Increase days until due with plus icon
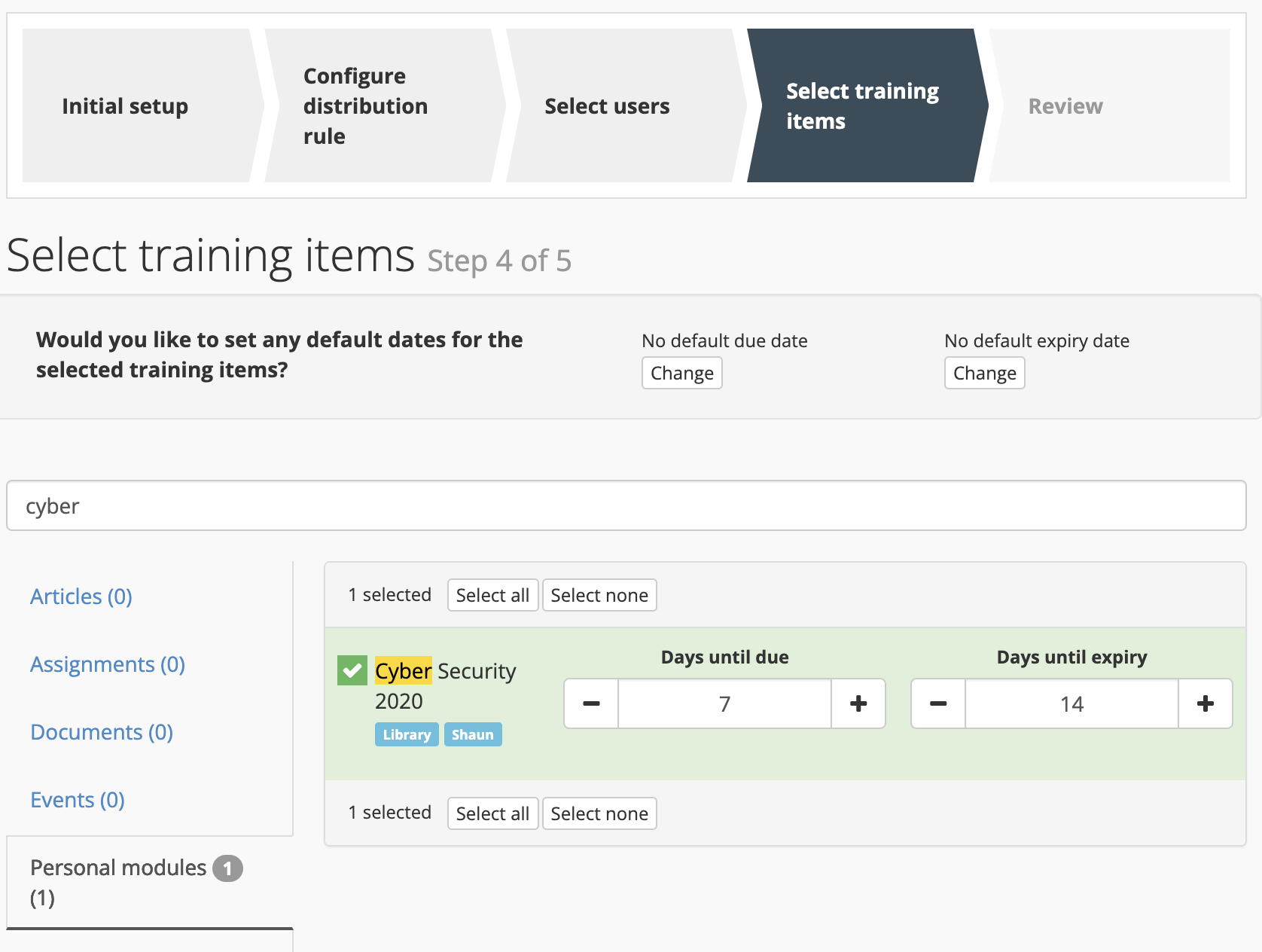This screenshot has height=952, width=1262. [x=858, y=703]
